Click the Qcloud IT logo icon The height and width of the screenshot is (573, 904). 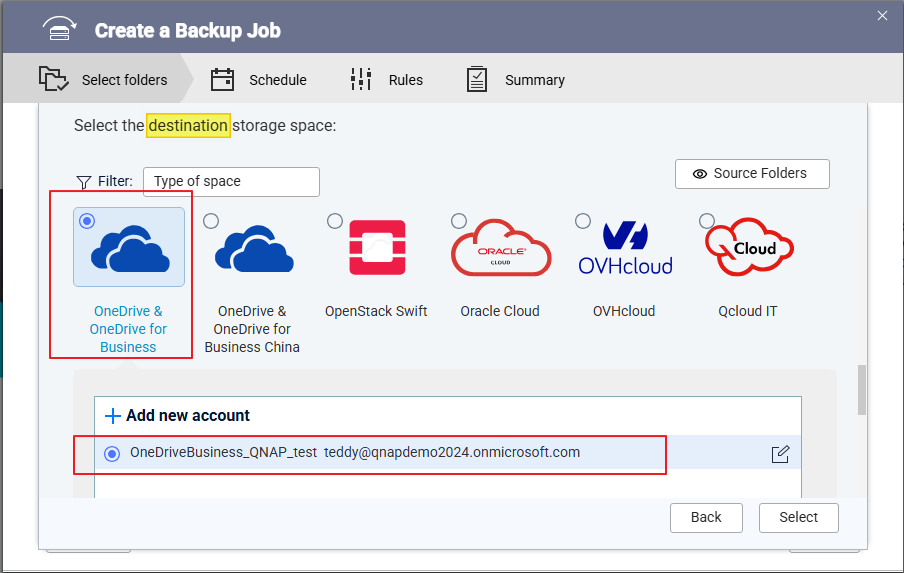[749, 247]
